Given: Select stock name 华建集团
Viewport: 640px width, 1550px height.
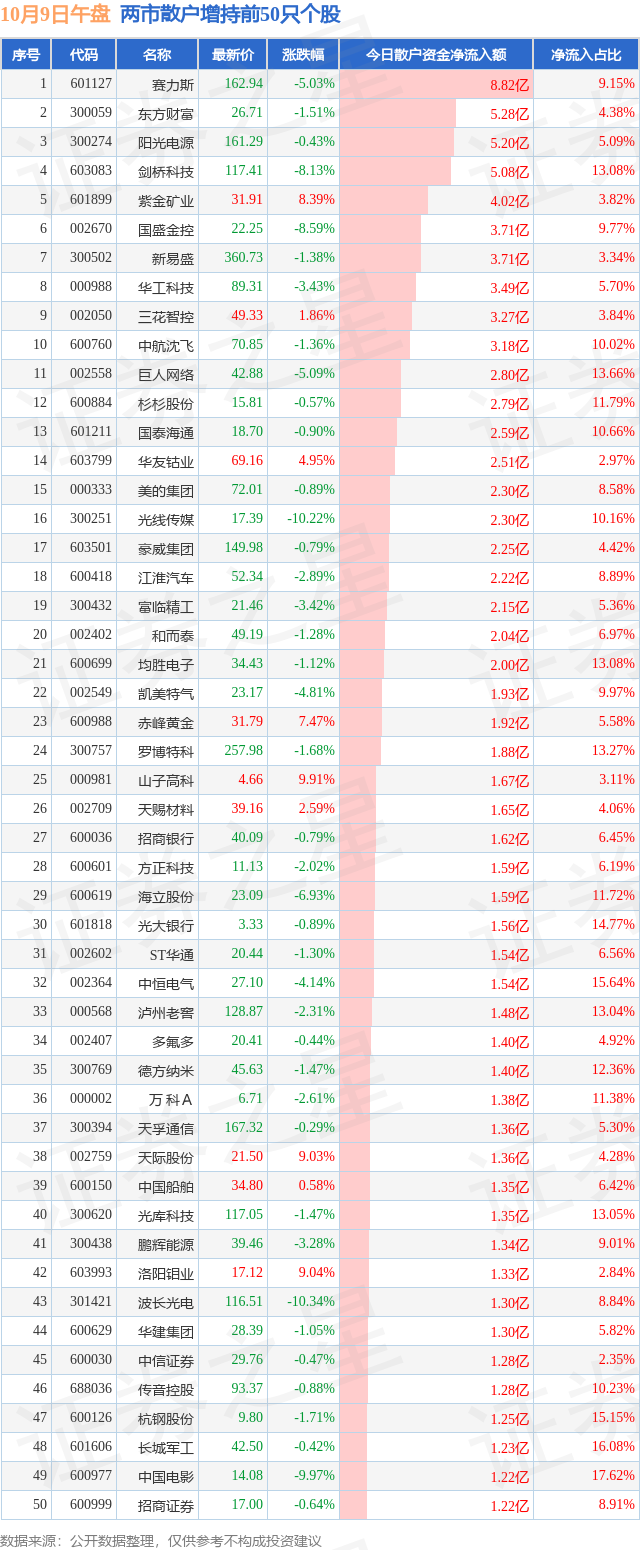Looking at the screenshot, I should 166,1331.
